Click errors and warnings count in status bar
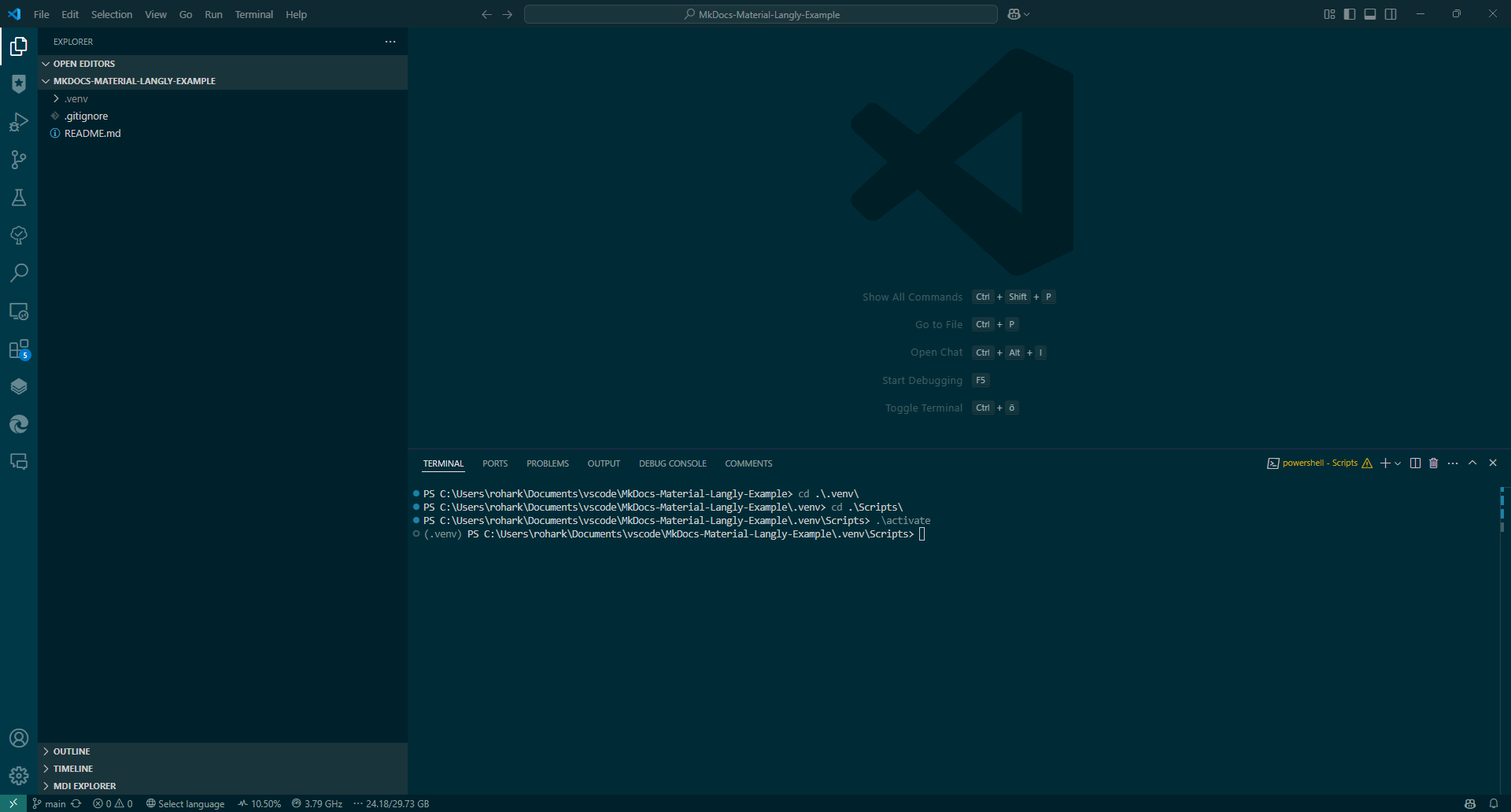 point(113,803)
